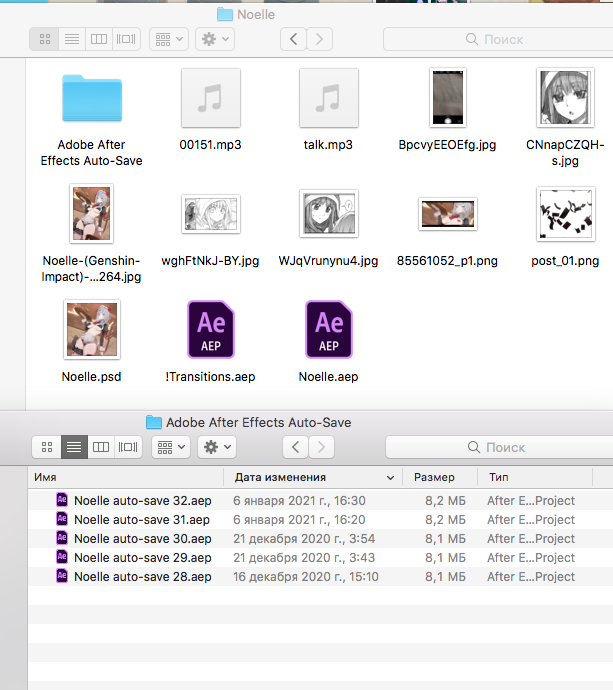Click the Noelle.psd file name label
This screenshot has width=613, height=690.
92,377
